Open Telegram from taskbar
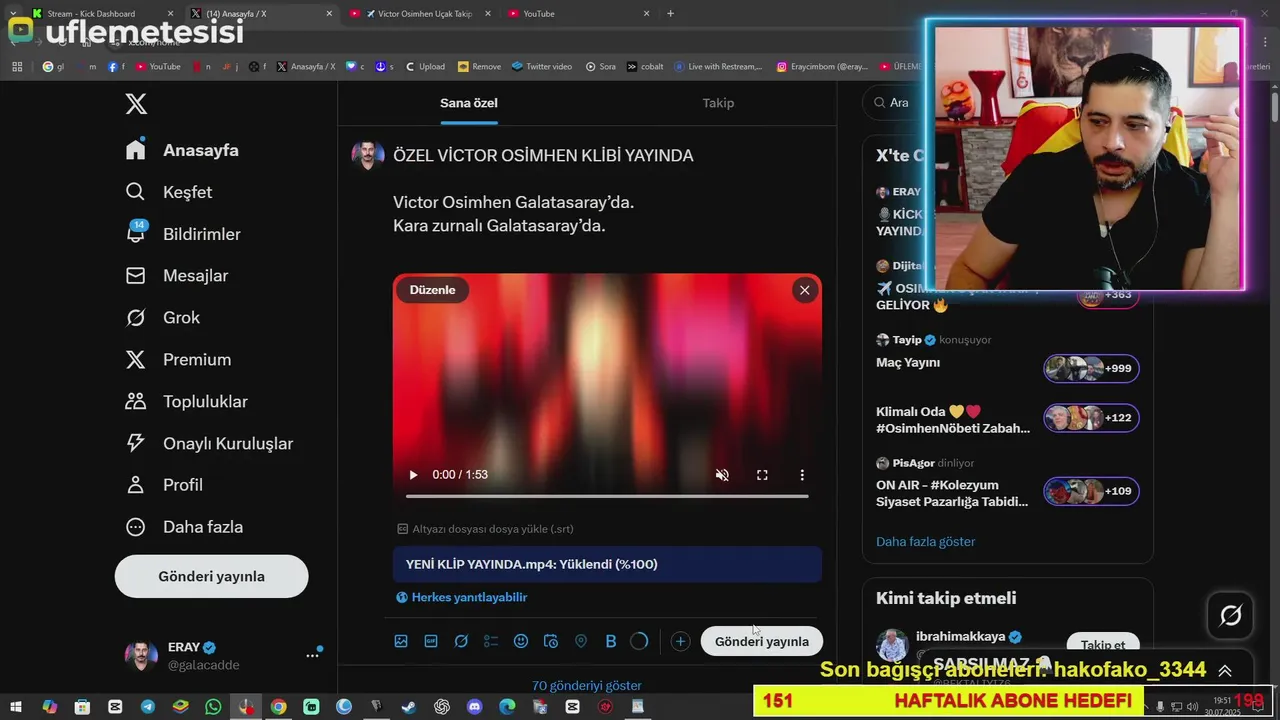 pos(148,707)
